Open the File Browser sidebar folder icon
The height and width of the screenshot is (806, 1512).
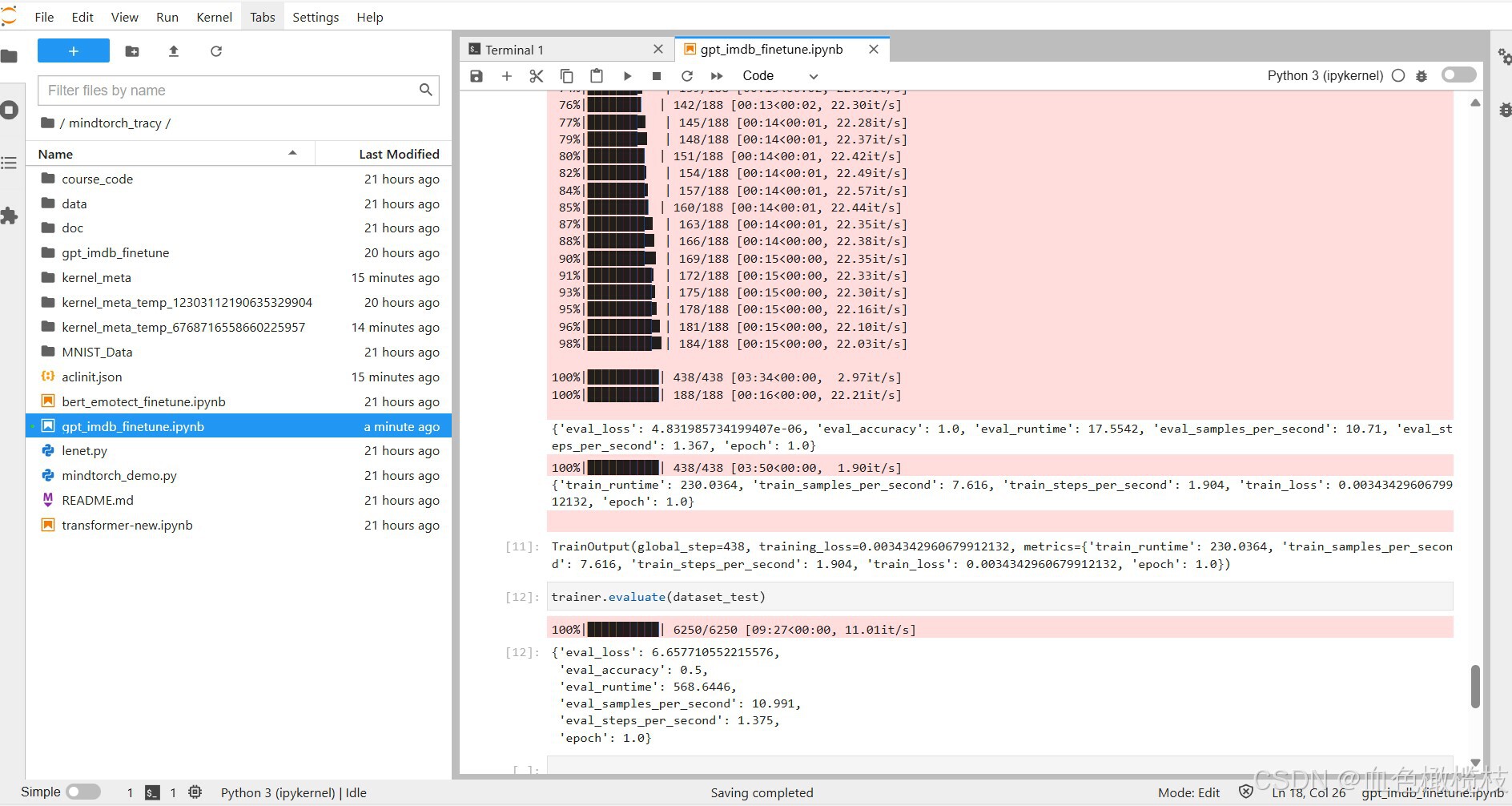10,56
